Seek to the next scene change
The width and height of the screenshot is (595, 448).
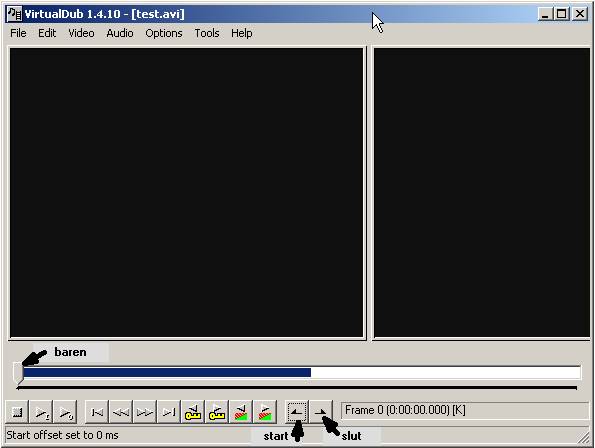point(264,412)
